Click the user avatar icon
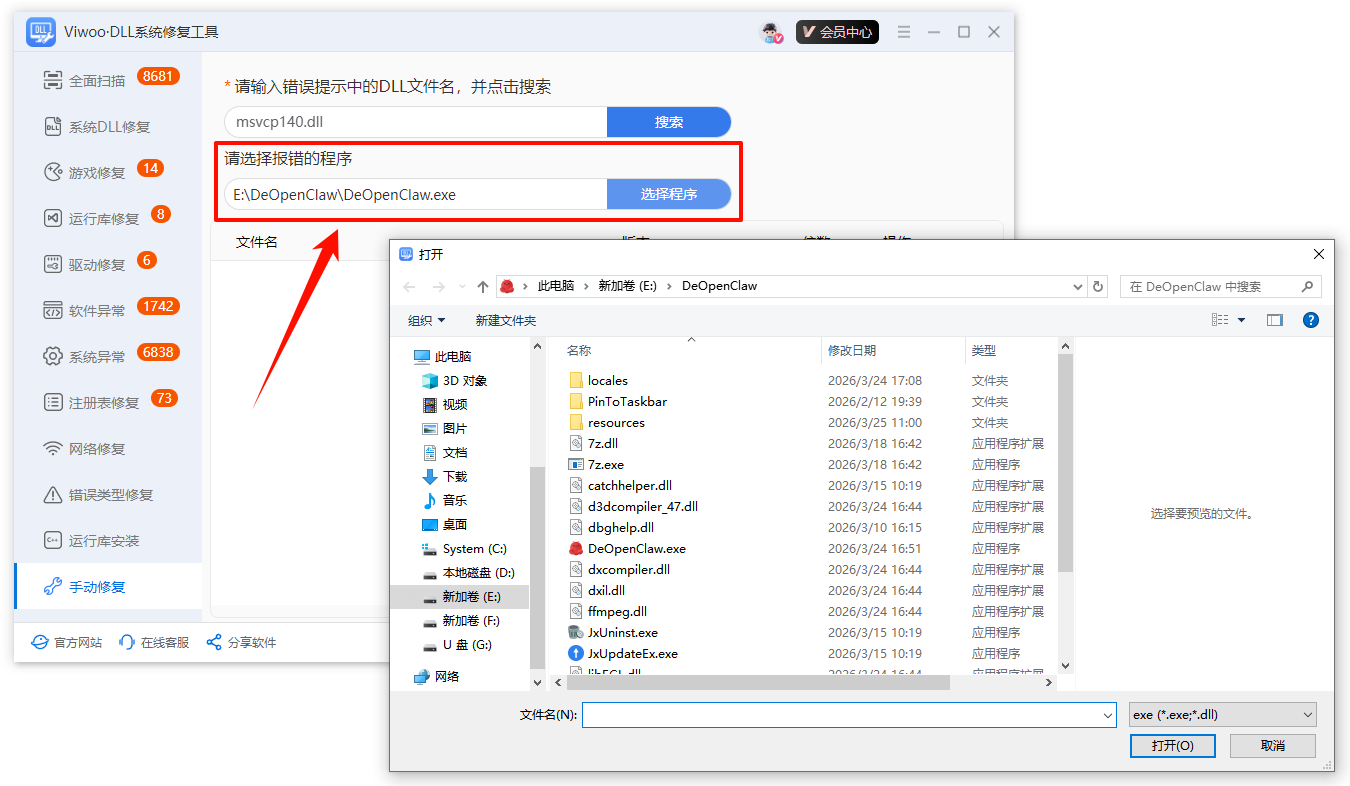This screenshot has width=1350, height=786. tap(770, 32)
